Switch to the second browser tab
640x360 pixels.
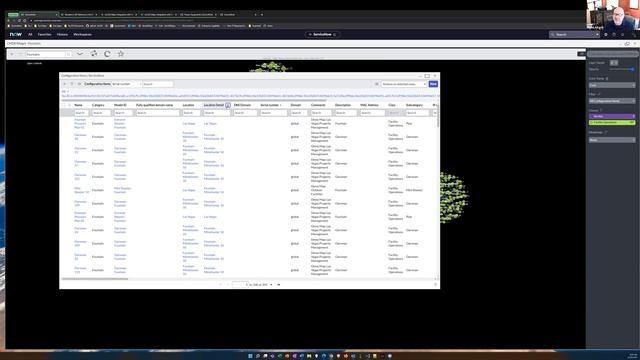tap(79, 15)
